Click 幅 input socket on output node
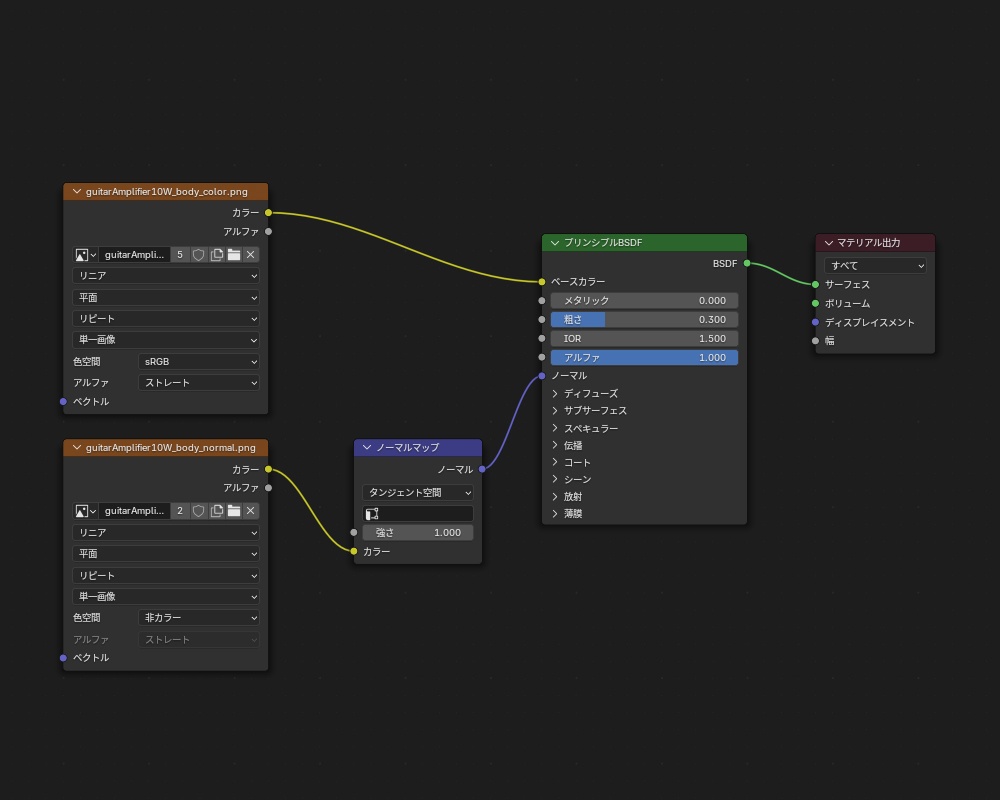This screenshot has height=800, width=1000. [816, 341]
